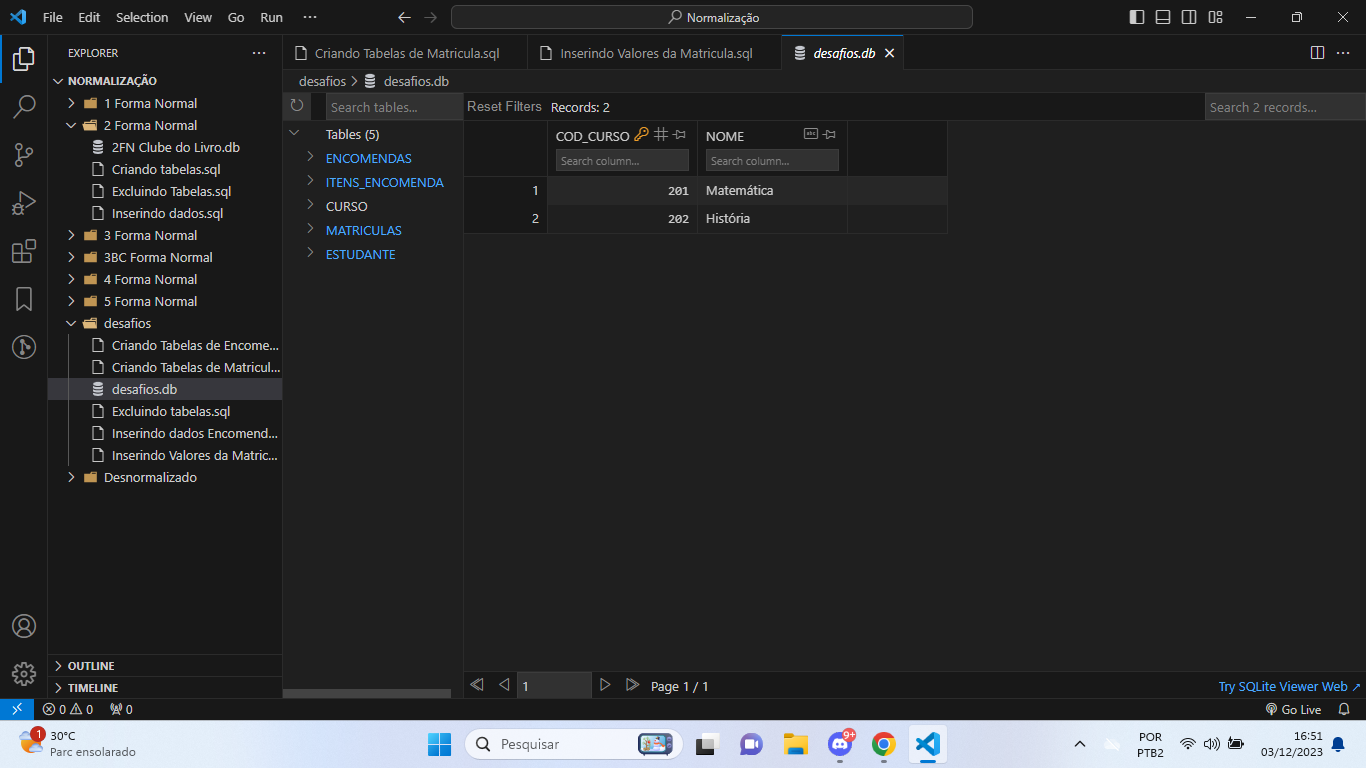Viewport: 1366px width, 768px height.
Task: Open errors and warnings status indicator
Action: (68, 709)
